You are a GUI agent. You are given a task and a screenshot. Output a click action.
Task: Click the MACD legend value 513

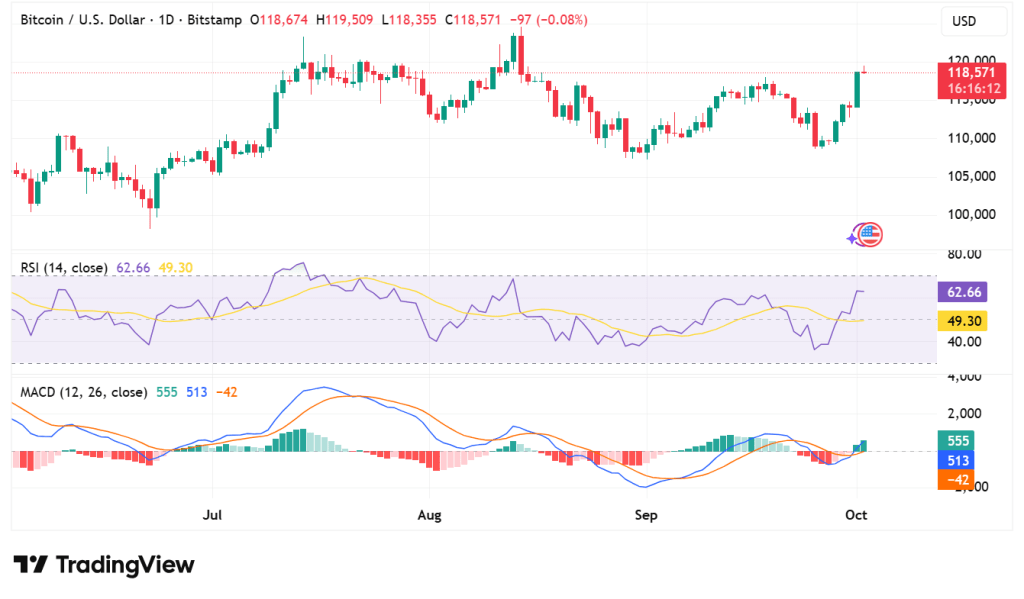(197, 392)
